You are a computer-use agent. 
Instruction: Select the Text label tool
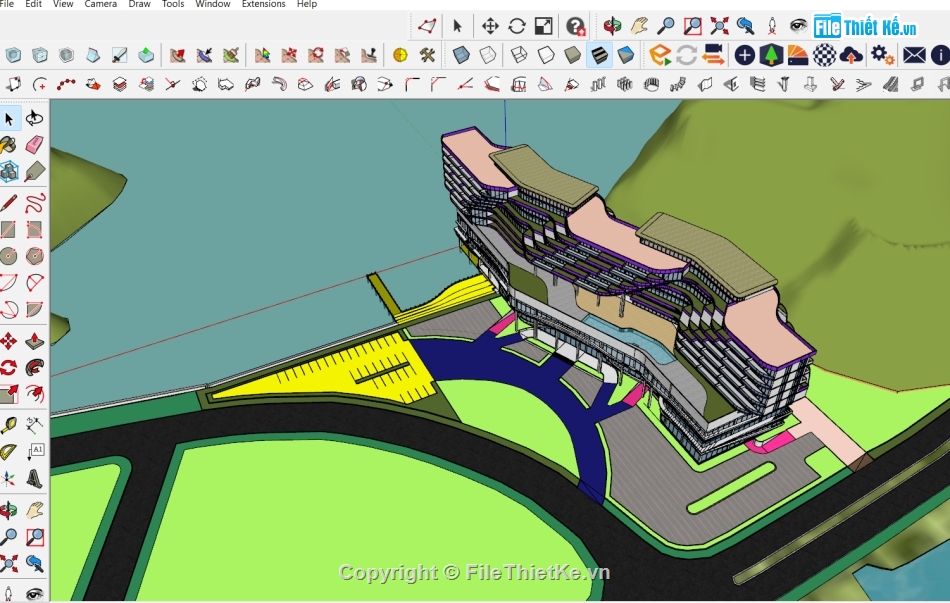[x=35, y=452]
